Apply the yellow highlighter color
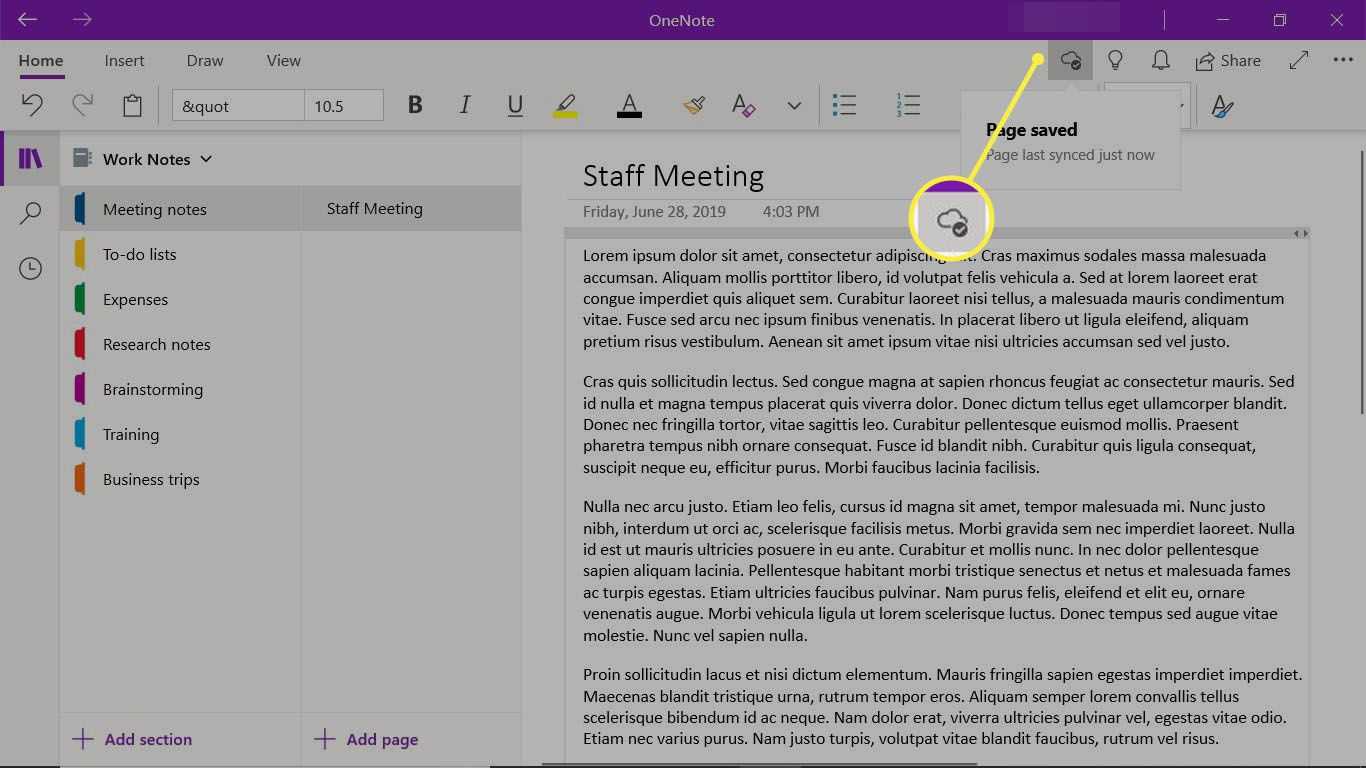The width and height of the screenshot is (1366, 768). pyautogui.click(x=565, y=105)
